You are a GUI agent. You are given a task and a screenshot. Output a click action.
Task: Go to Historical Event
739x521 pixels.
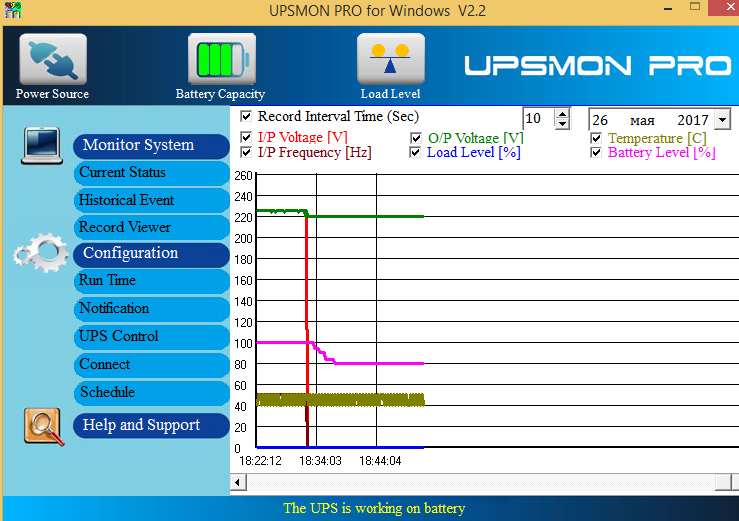tap(151, 200)
